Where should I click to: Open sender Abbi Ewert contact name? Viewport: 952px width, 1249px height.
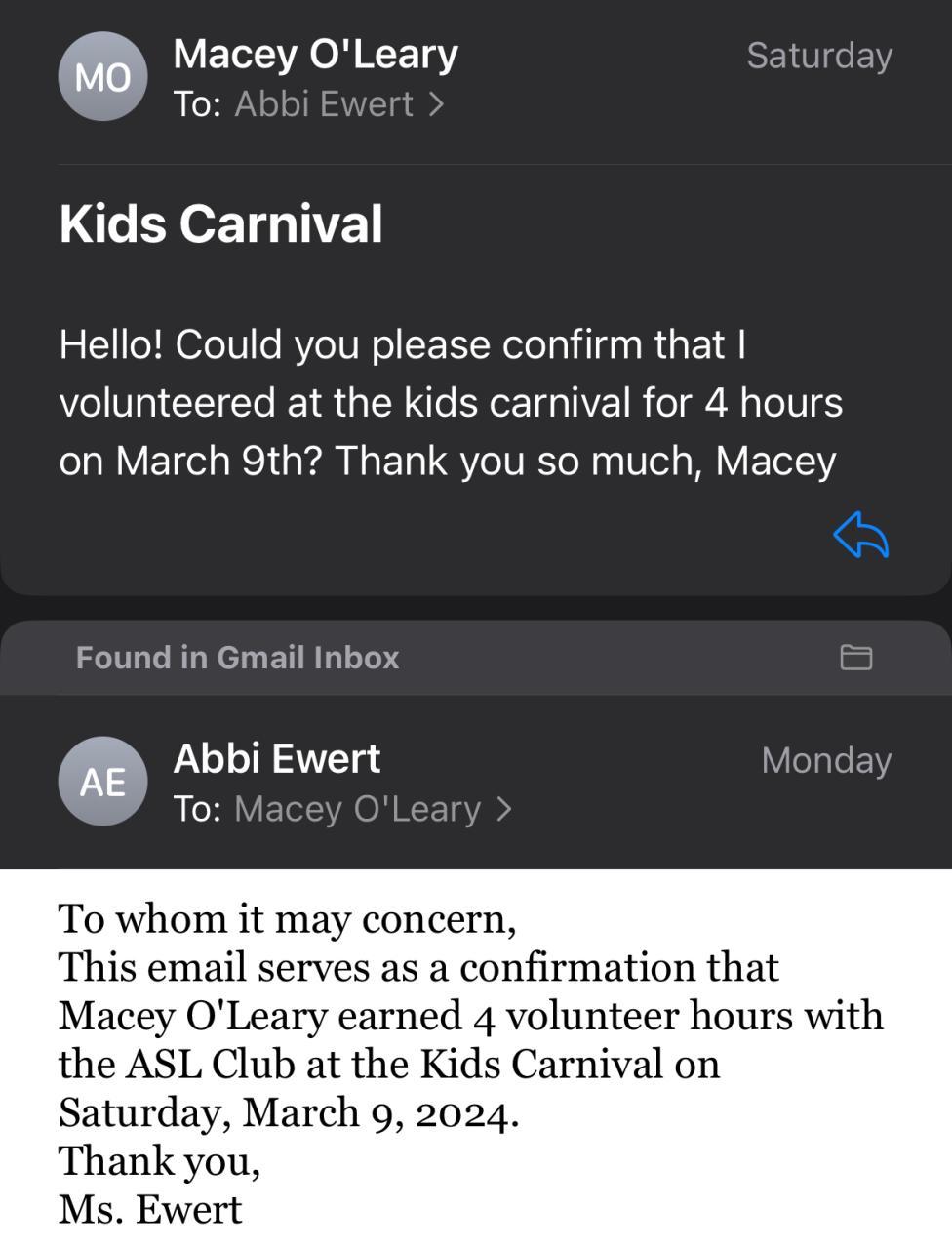(x=276, y=758)
